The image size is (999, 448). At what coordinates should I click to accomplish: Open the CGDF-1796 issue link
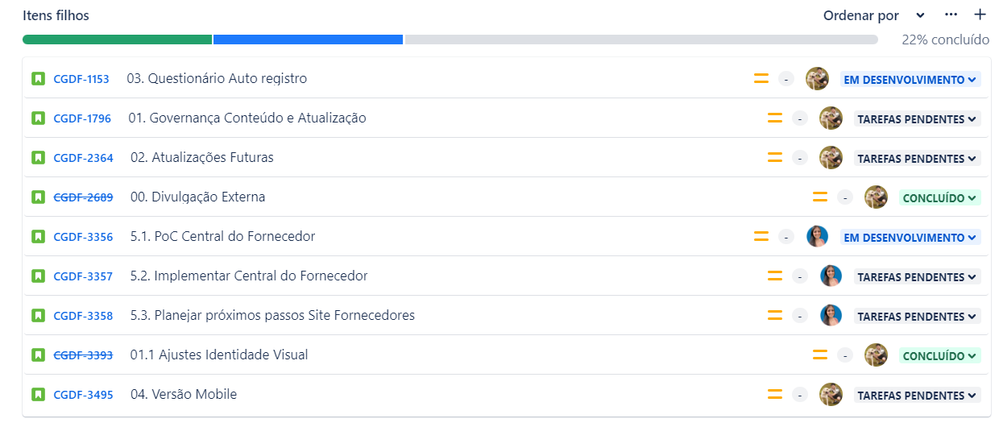coord(82,119)
